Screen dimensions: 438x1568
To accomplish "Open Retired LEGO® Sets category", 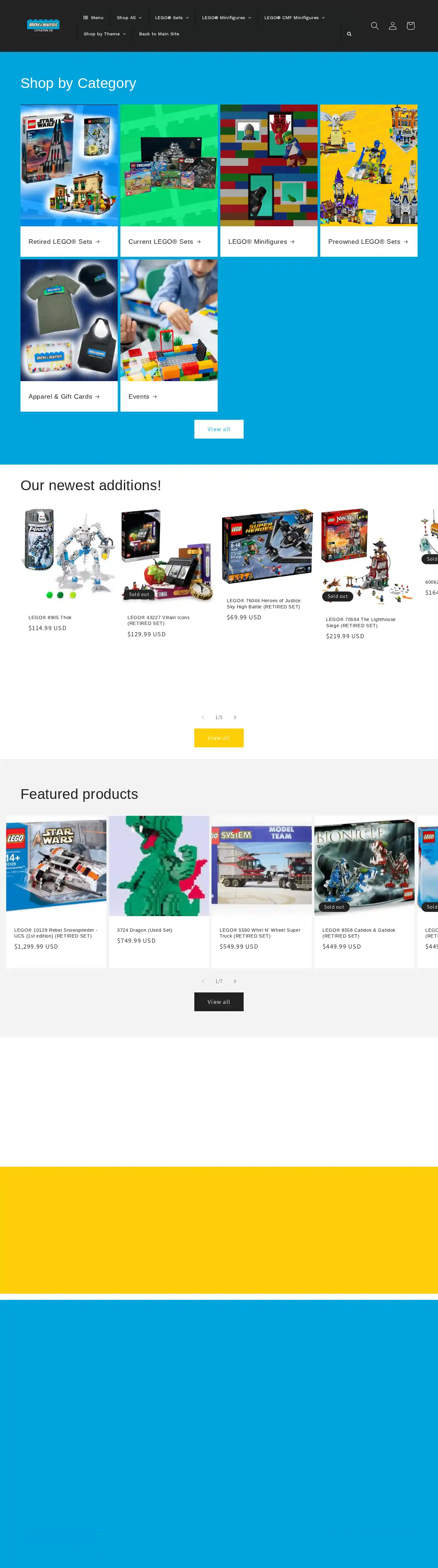I will [x=69, y=180].
